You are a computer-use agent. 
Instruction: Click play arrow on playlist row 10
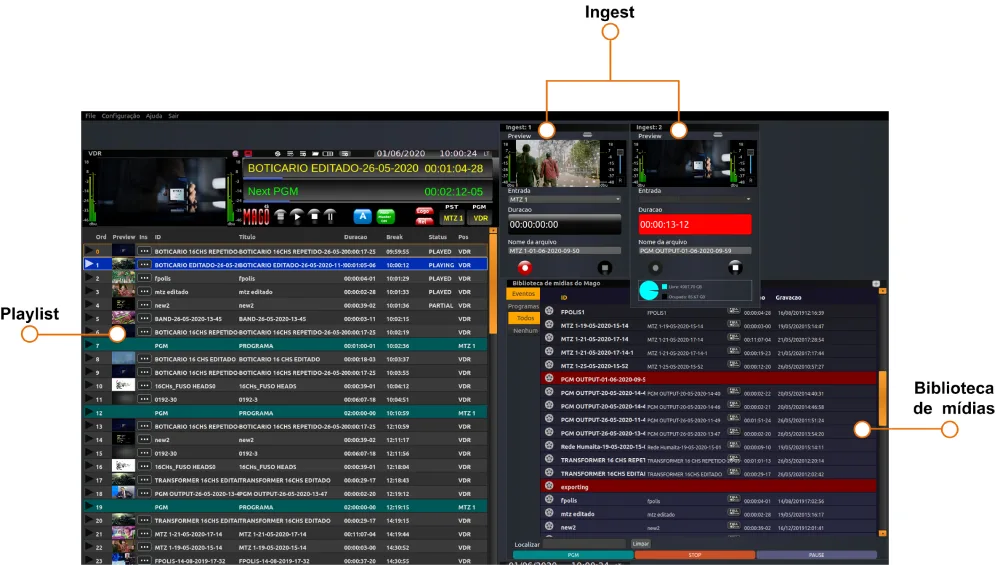tap(89, 386)
